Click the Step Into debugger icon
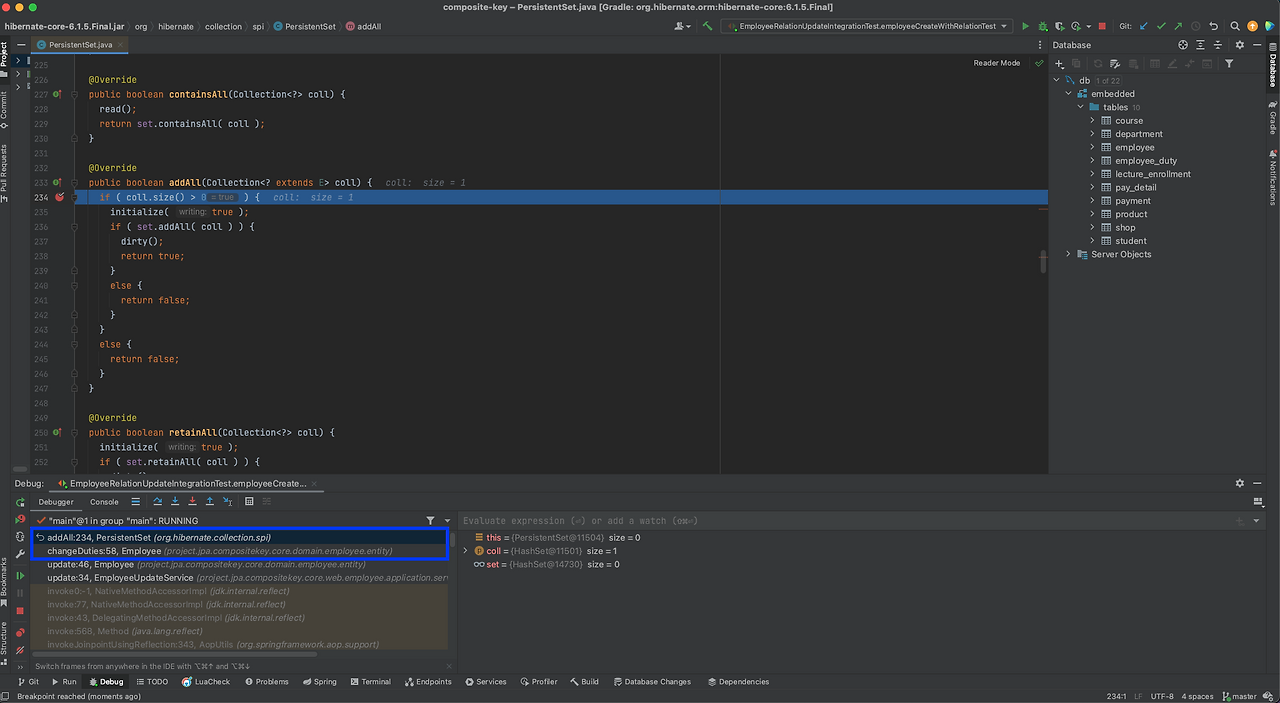 point(175,502)
